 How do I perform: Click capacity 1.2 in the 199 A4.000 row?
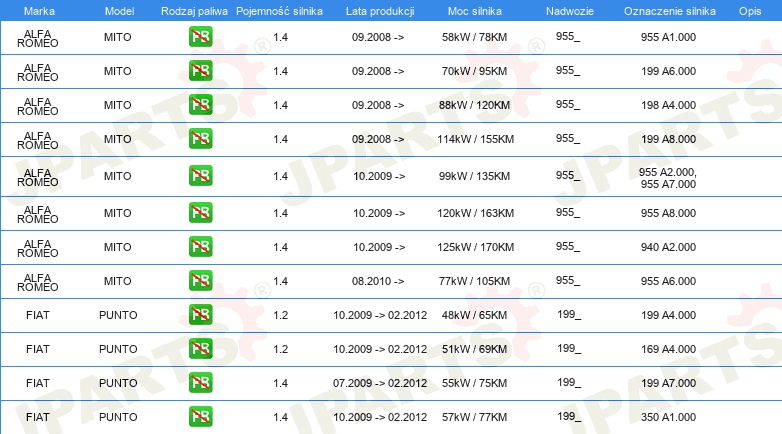[x=280, y=315]
